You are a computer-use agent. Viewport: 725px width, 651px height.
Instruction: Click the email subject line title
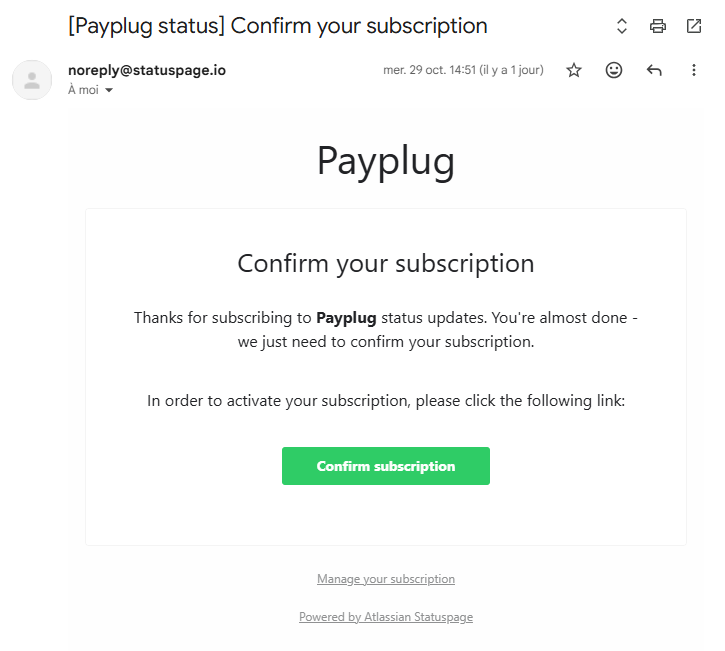[x=278, y=26]
